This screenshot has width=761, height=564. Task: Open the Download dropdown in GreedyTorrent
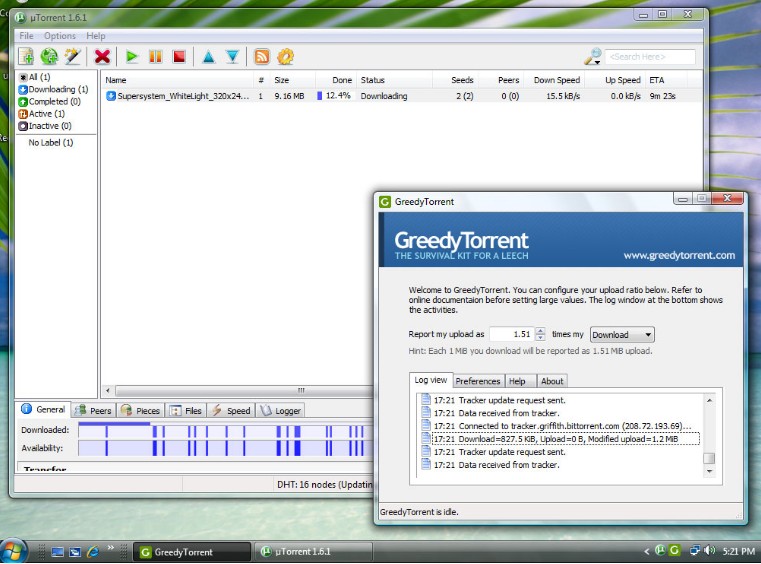[x=622, y=334]
